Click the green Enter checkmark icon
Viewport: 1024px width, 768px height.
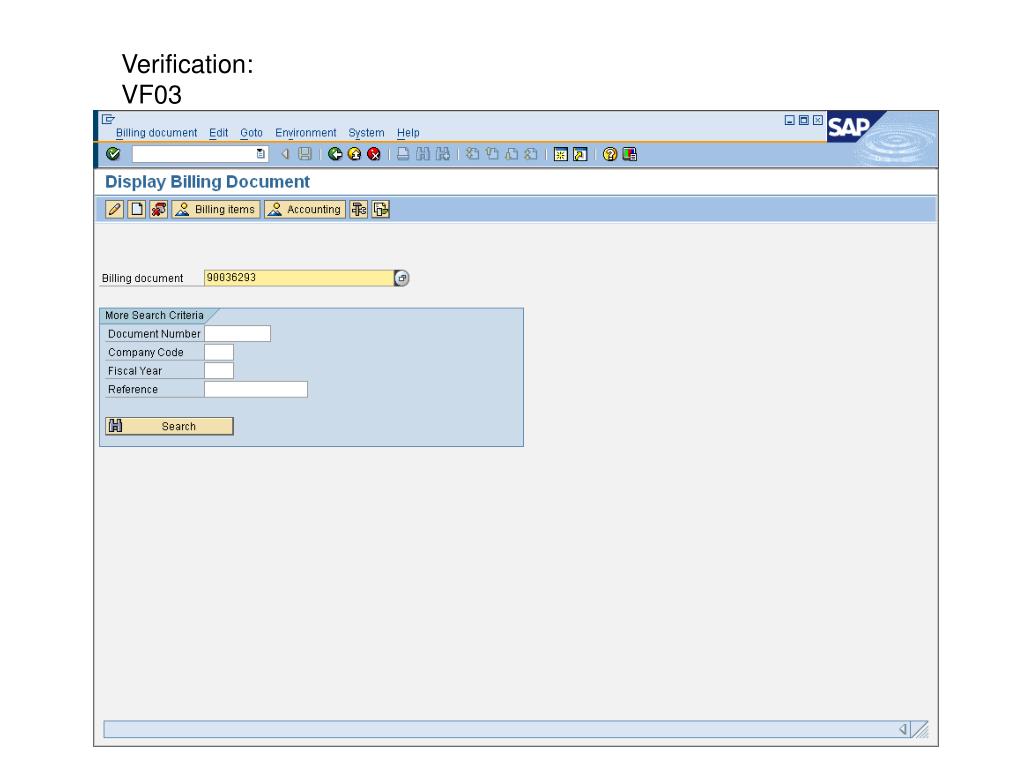pyautogui.click(x=113, y=154)
